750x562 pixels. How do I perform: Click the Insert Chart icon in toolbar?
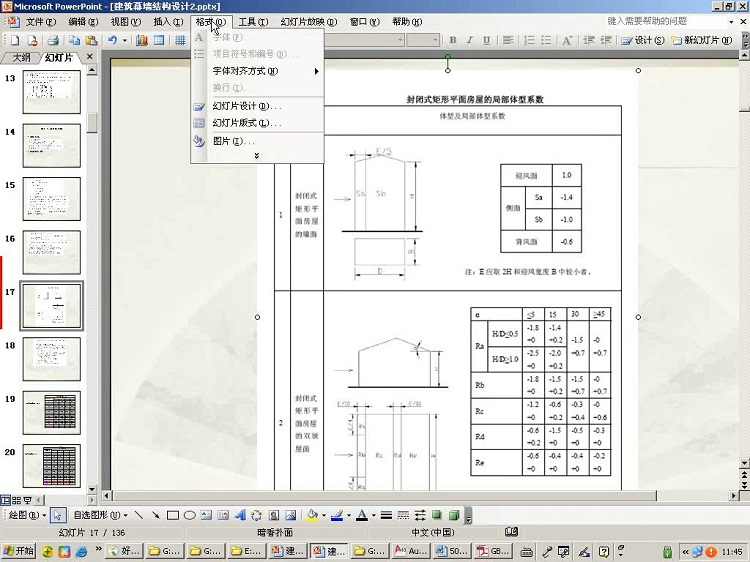142,40
